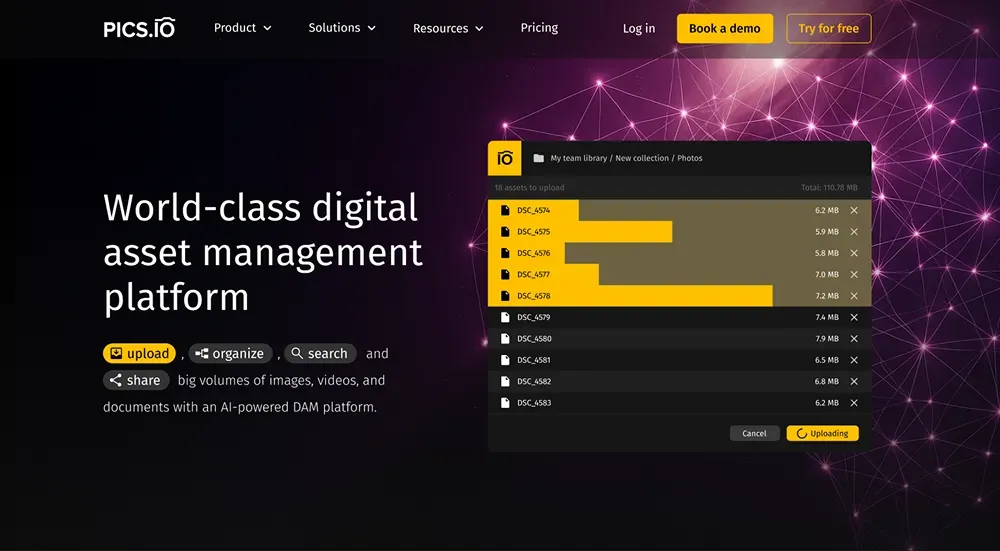Select the share pill tag
The image size is (1000, 551).
coord(136,380)
